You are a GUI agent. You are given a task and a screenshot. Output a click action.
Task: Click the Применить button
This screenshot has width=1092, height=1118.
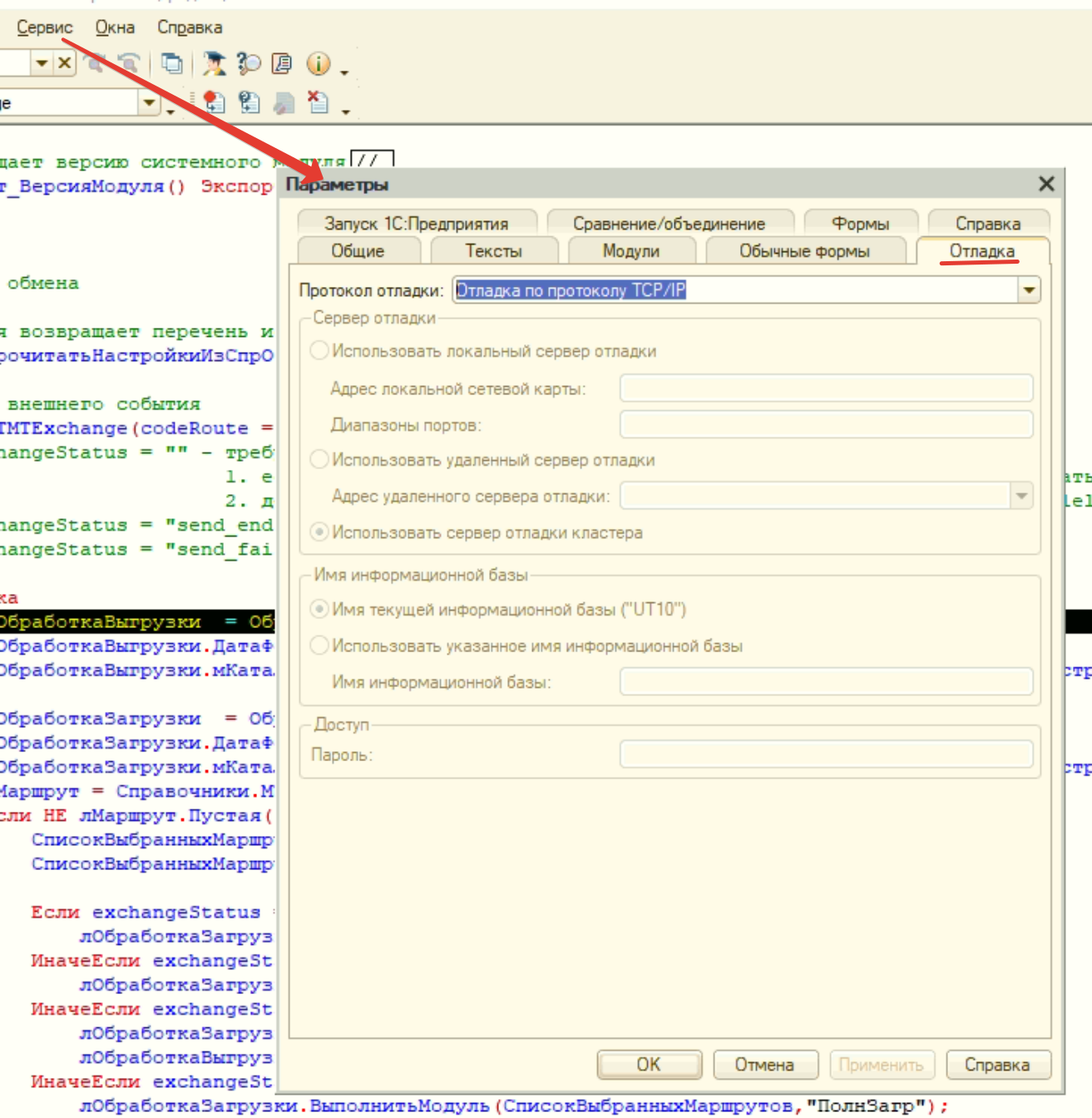point(882,1065)
